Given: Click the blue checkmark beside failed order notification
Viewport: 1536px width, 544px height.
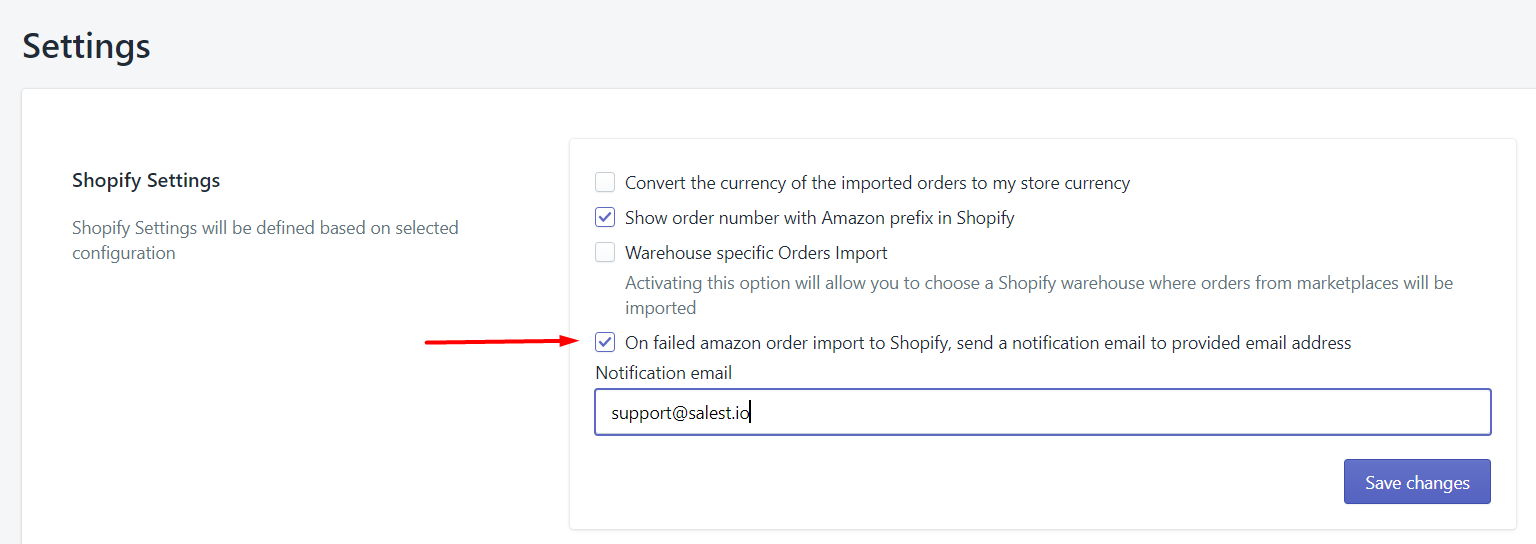Looking at the screenshot, I should (605, 342).
